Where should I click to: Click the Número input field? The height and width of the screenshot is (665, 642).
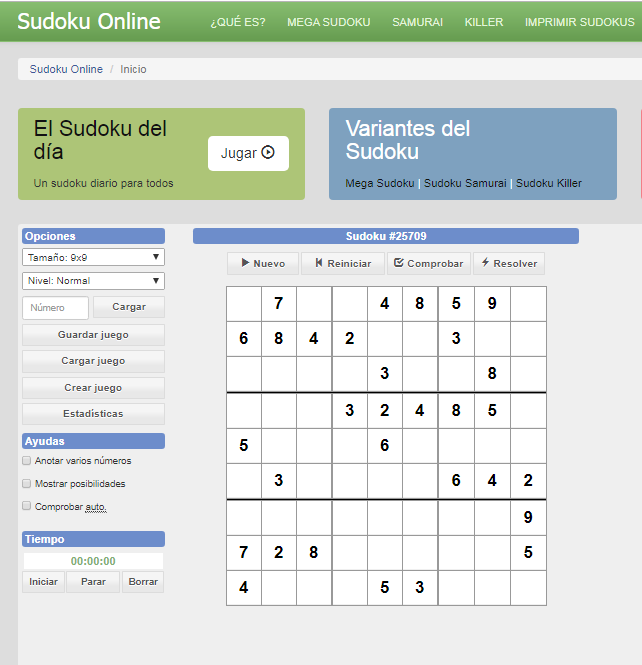[56, 308]
